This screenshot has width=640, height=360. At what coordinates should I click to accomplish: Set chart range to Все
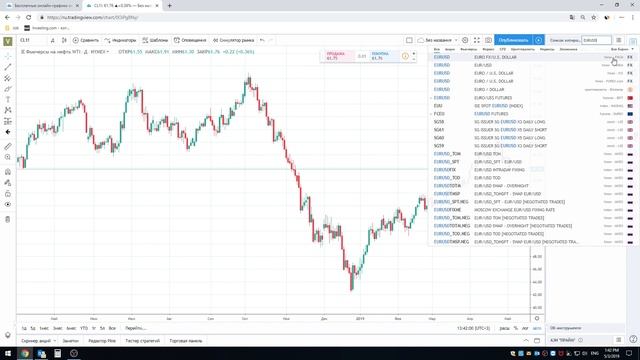112,328
